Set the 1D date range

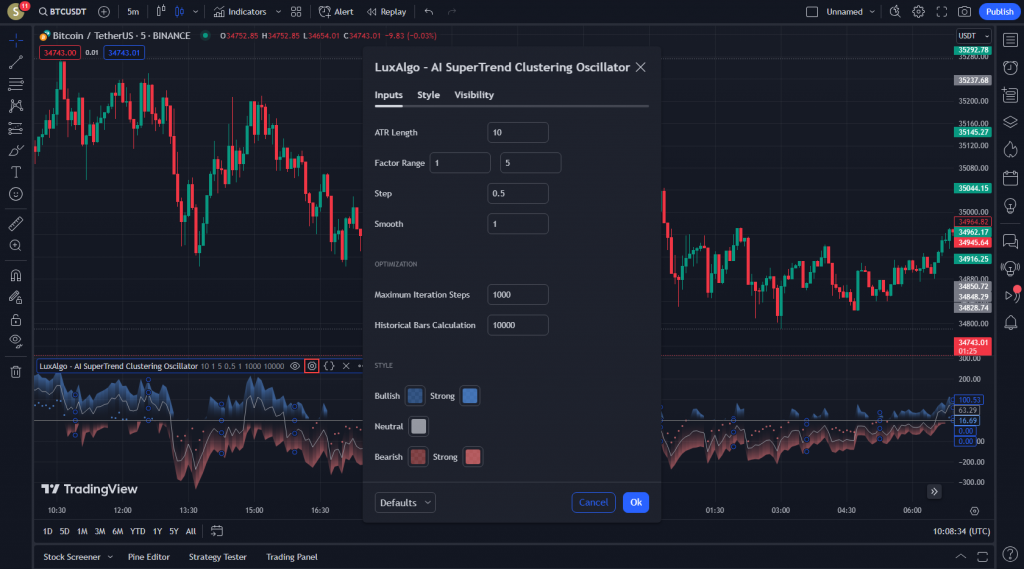(48, 531)
